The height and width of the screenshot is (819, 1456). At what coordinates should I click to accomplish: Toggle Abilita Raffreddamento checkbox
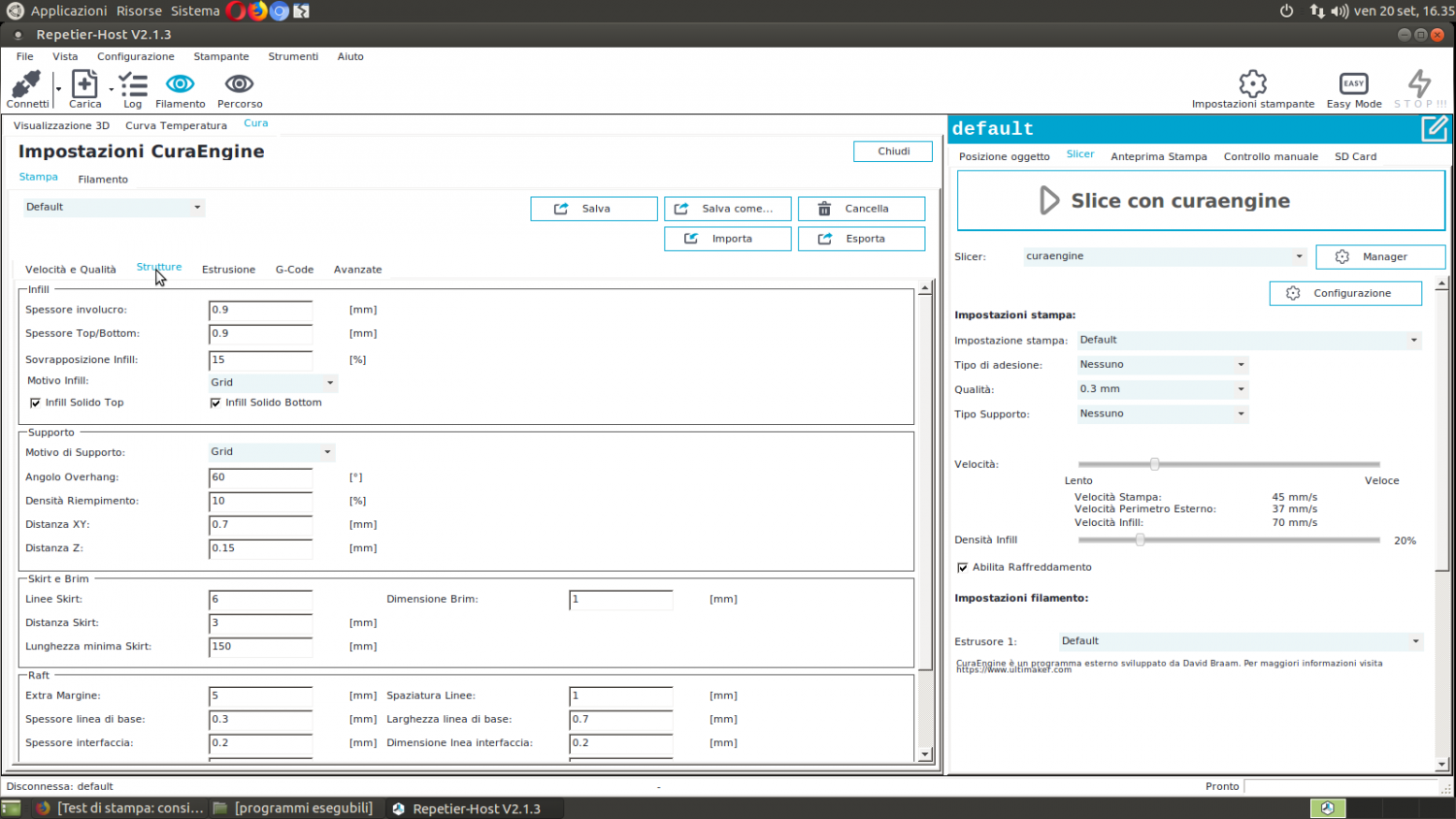[x=962, y=568]
